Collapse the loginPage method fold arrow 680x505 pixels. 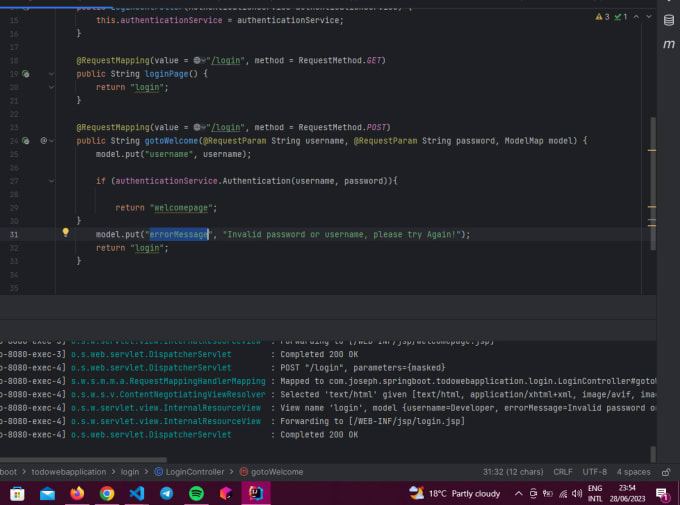[51, 74]
